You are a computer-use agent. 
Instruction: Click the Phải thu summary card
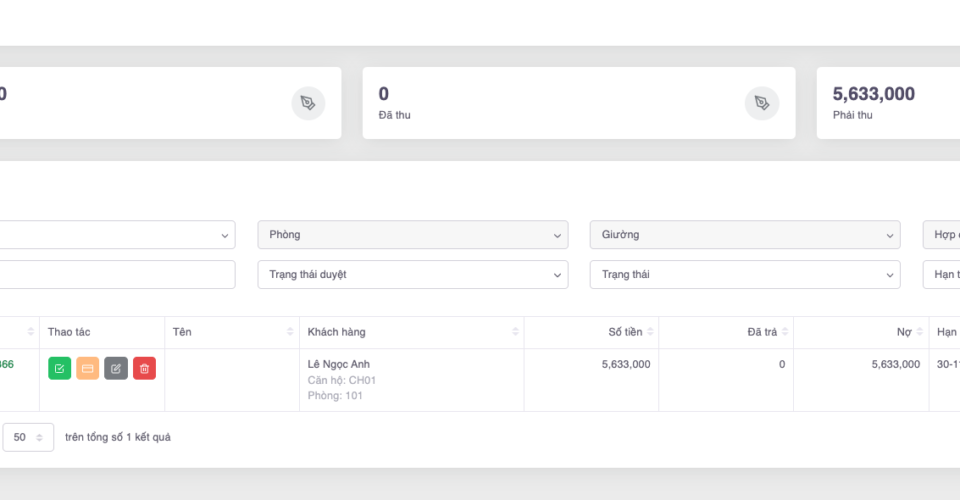point(888,103)
